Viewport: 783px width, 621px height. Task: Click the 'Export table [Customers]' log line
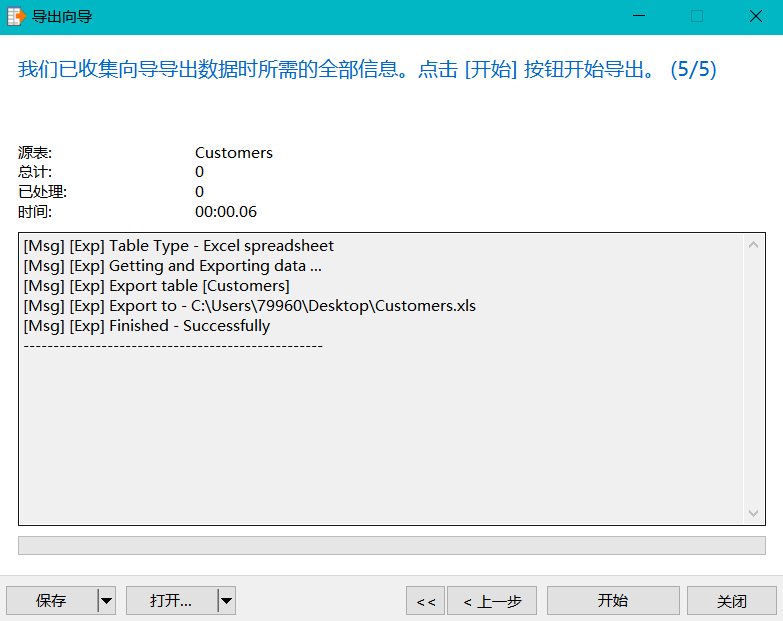tap(157, 286)
